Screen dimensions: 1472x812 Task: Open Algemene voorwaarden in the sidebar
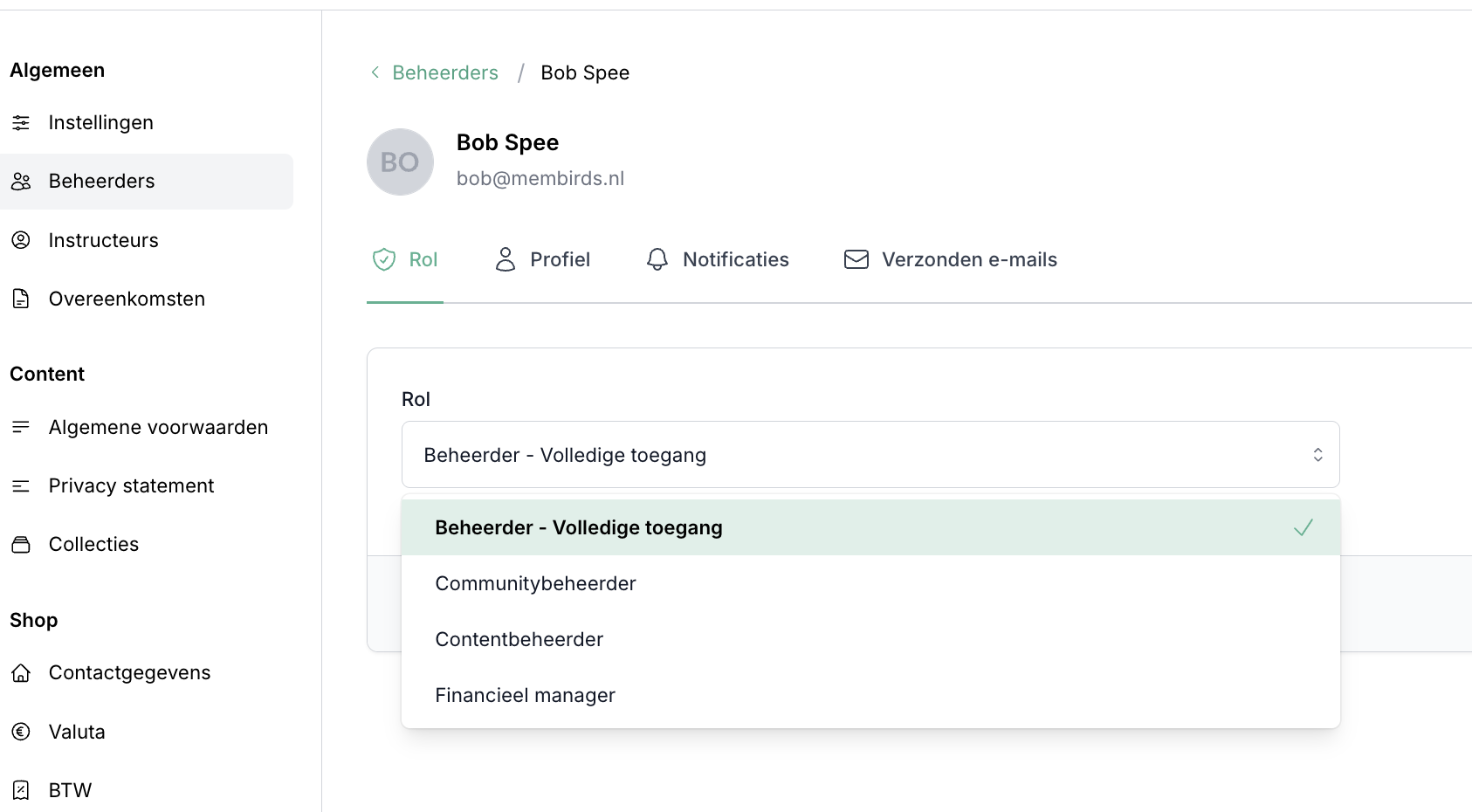pyautogui.click(x=158, y=427)
